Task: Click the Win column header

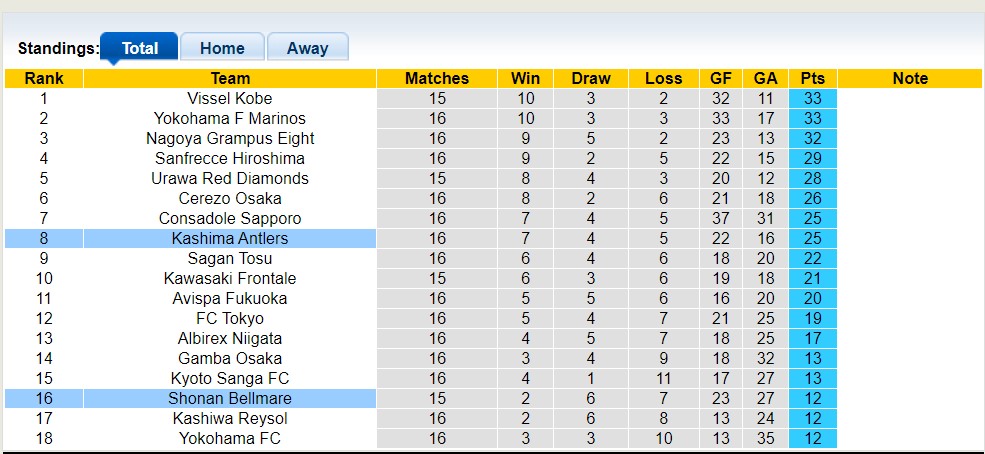Action: pyautogui.click(x=525, y=78)
